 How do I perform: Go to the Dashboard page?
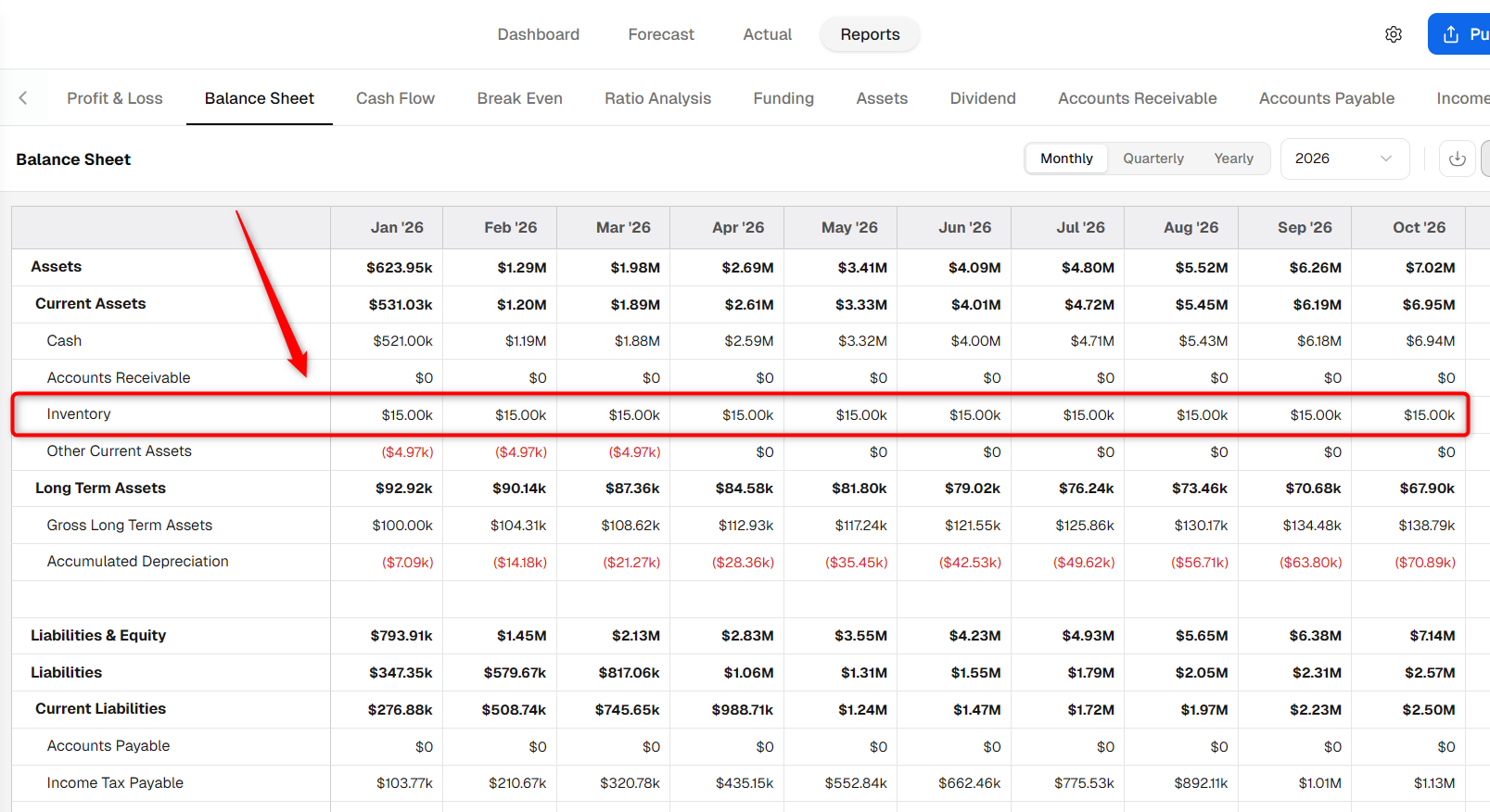[538, 34]
